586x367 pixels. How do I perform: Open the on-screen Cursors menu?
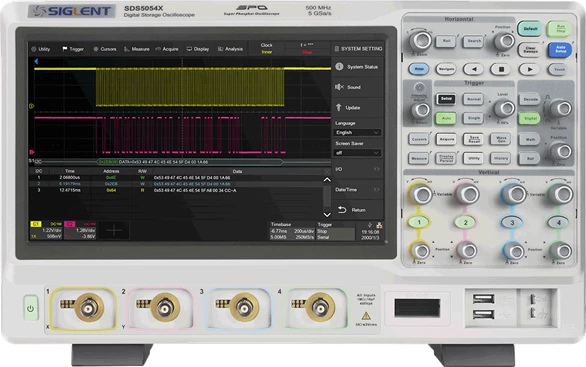pos(105,49)
